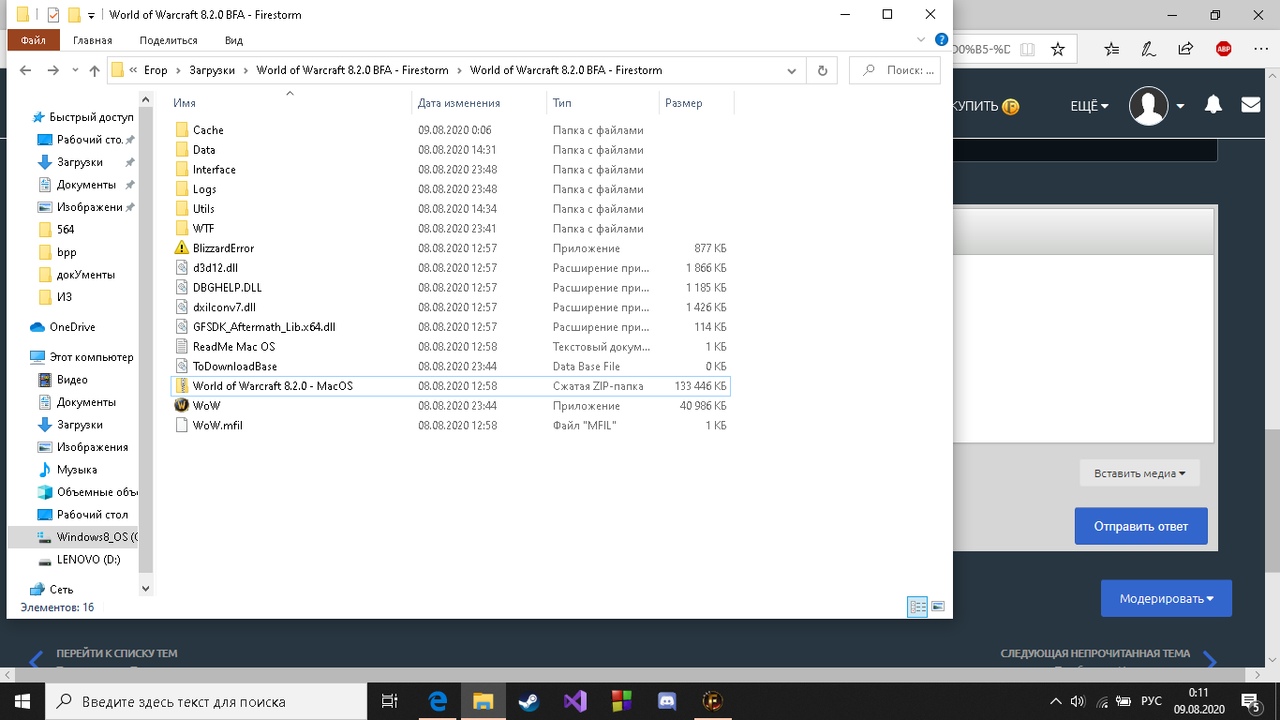Open the Data folder
Viewport: 1280px width, 720px height.
(204, 150)
